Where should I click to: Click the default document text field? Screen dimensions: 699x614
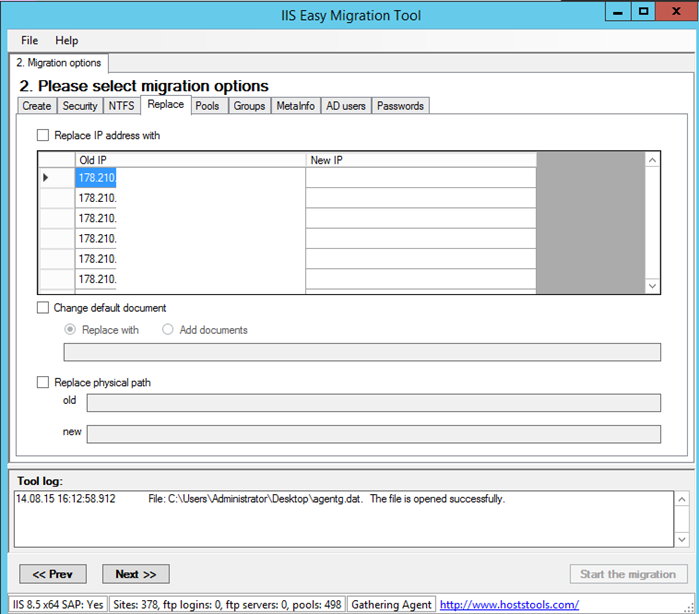click(x=362, y=352)
